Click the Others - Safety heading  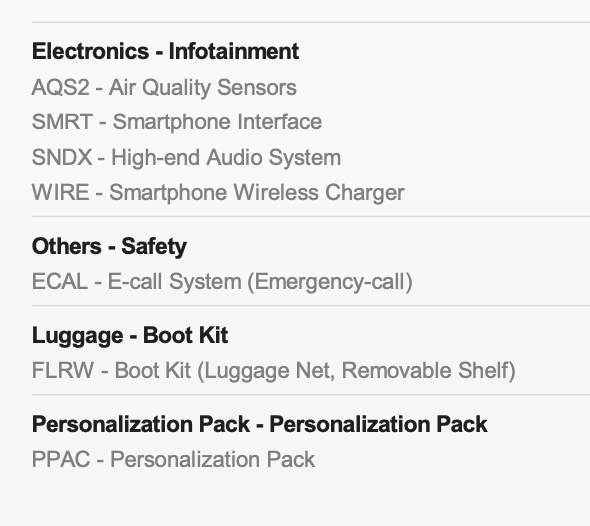(x=109, y=246)
